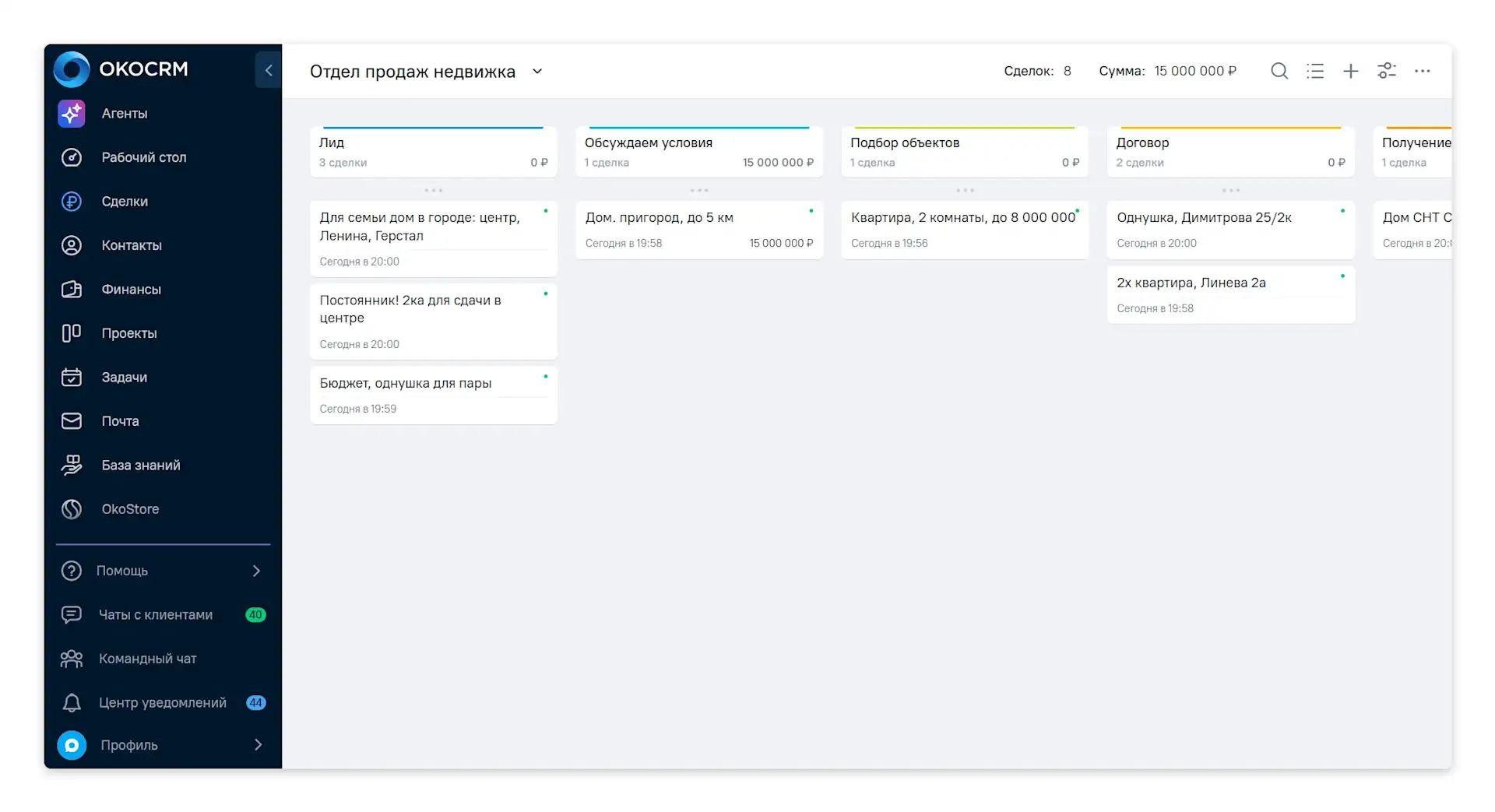Open deal Для семьи дом в городе

click(433, 239)
